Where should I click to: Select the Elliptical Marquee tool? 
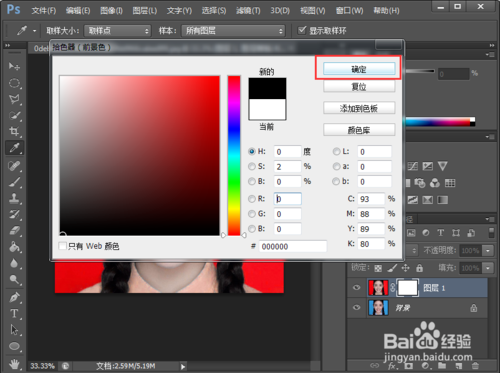pyautogui.click(x=14, y=83)
